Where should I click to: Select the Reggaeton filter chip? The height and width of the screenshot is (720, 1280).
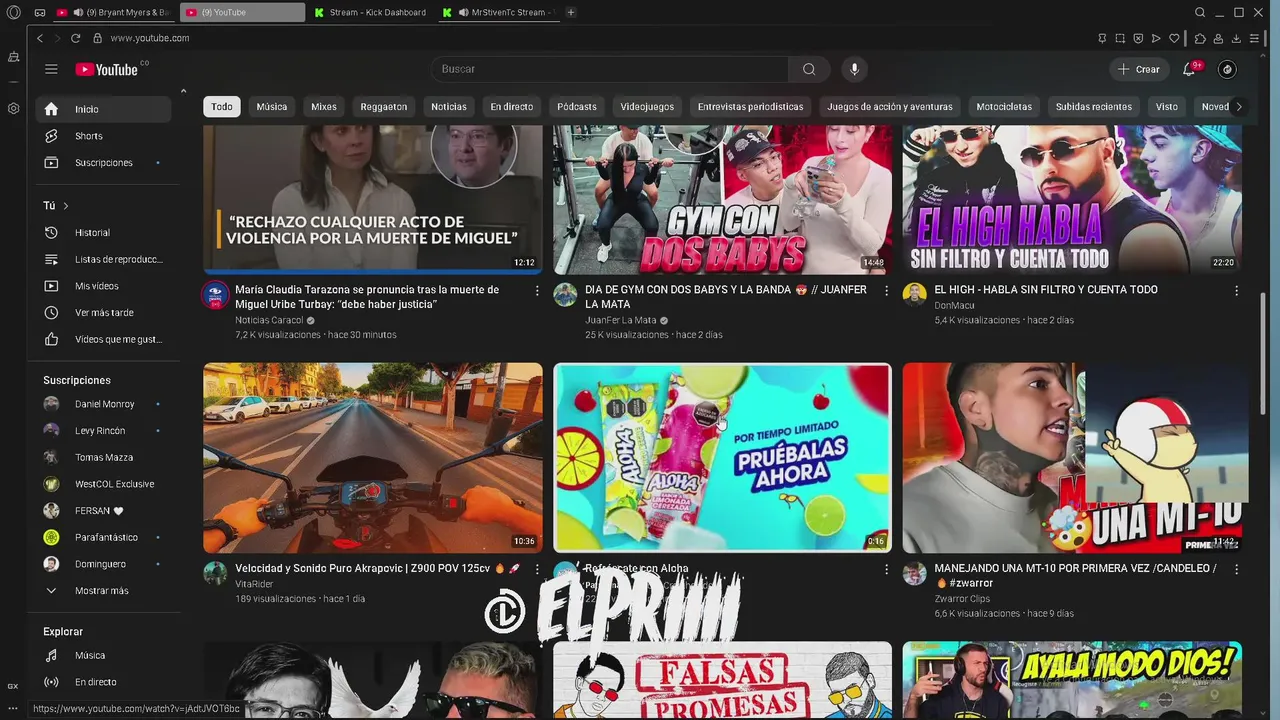384,107
